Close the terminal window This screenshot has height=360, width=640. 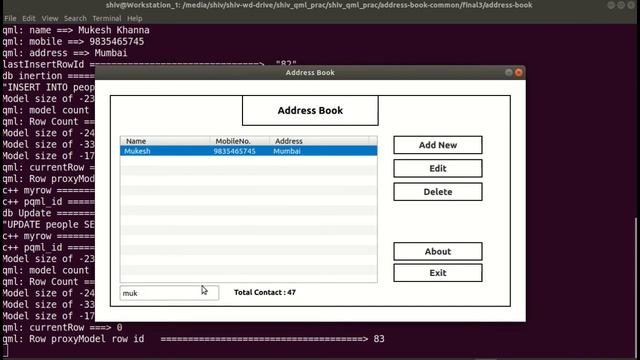click(631, 5)
